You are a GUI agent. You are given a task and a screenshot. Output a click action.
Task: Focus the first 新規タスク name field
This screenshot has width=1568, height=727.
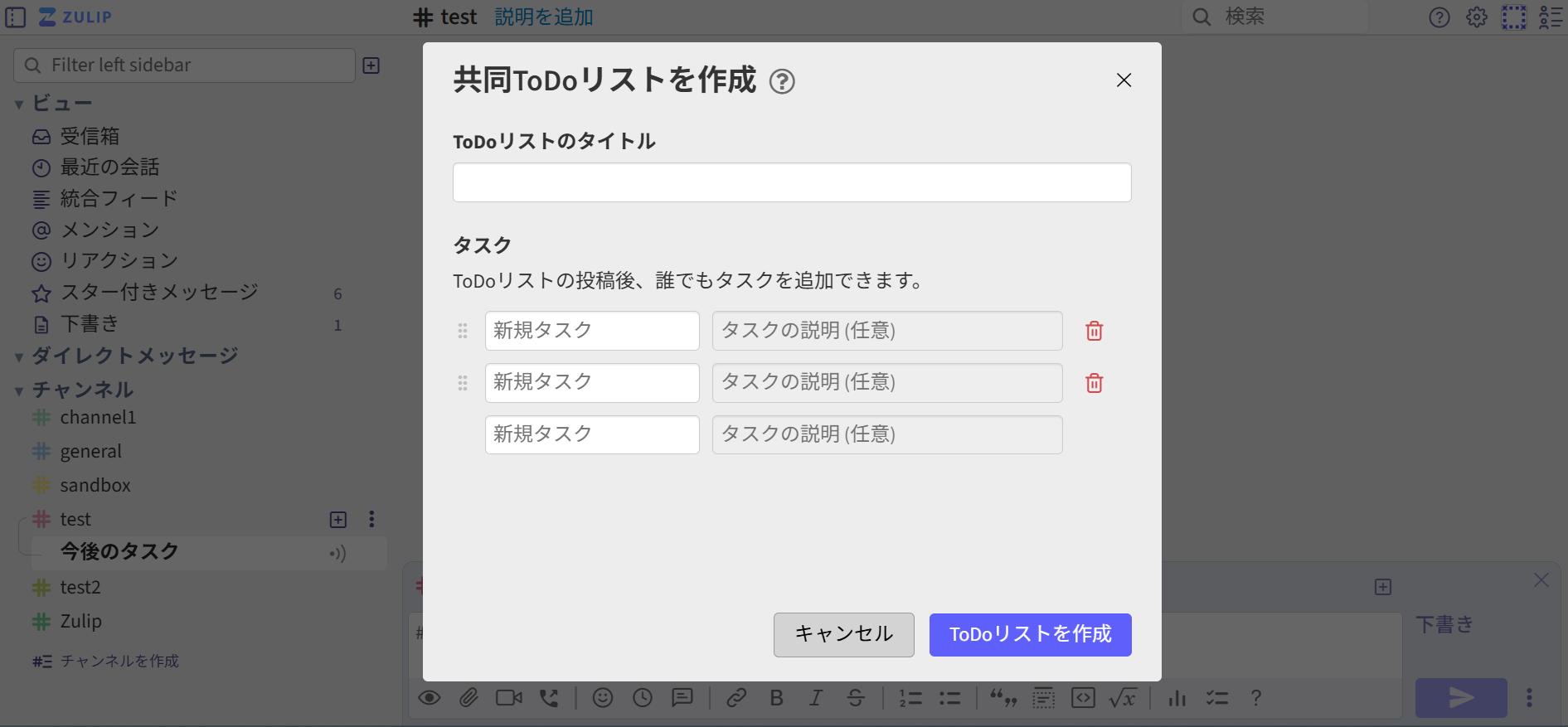point(592,331)
